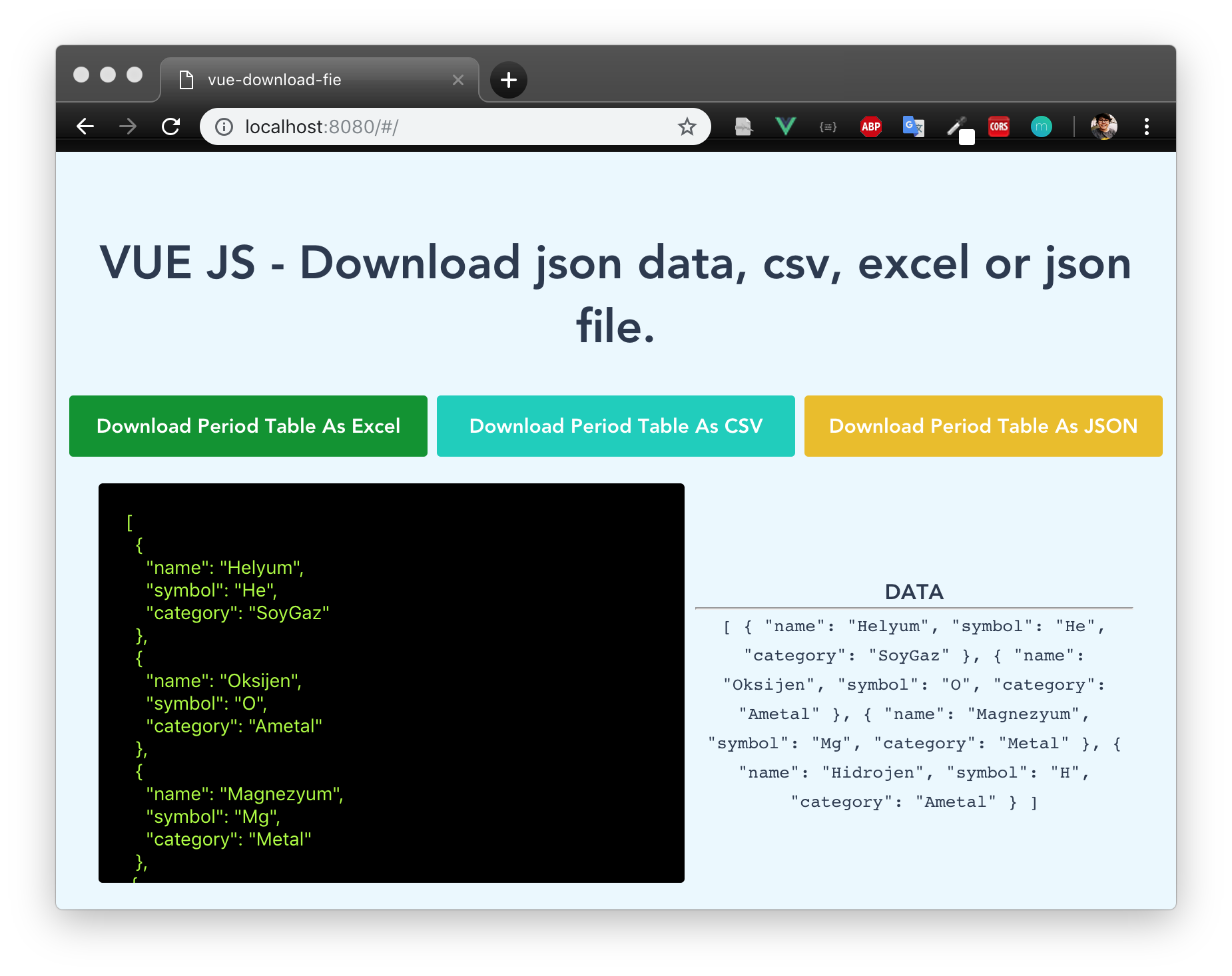Viewport: 1232px width, 976px height.
Task: Click the DATA heading above the JSON output
Action: [x=914, y=592]
